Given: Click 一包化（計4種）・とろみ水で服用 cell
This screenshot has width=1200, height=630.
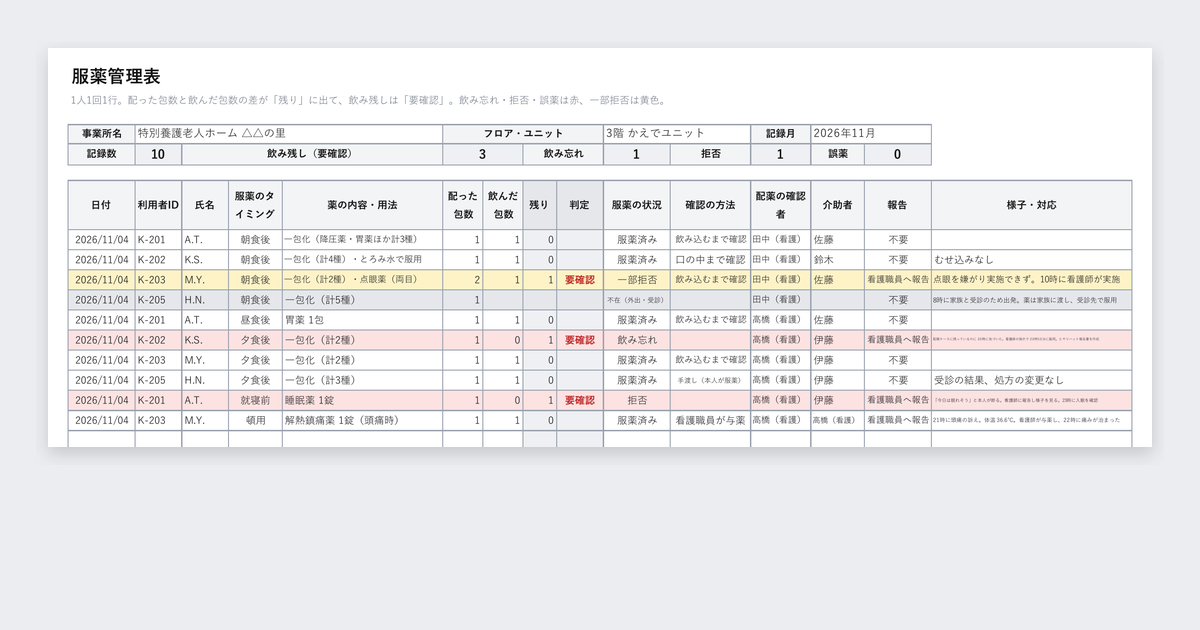Looking at the screenshot, I should [x=363, y=260].
